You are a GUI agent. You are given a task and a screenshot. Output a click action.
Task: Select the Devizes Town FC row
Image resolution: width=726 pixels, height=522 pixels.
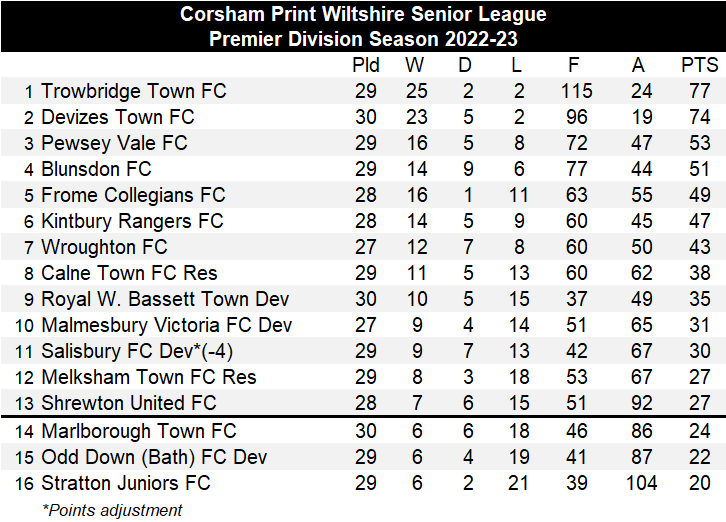[x=118, y=117]
